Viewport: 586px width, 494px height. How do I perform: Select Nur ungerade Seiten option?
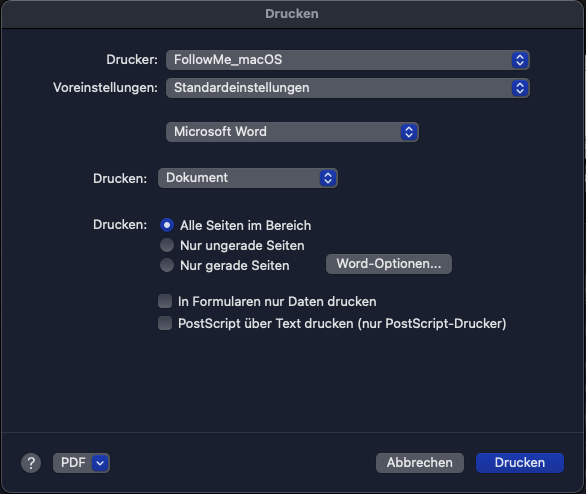[x=167, y=245]
